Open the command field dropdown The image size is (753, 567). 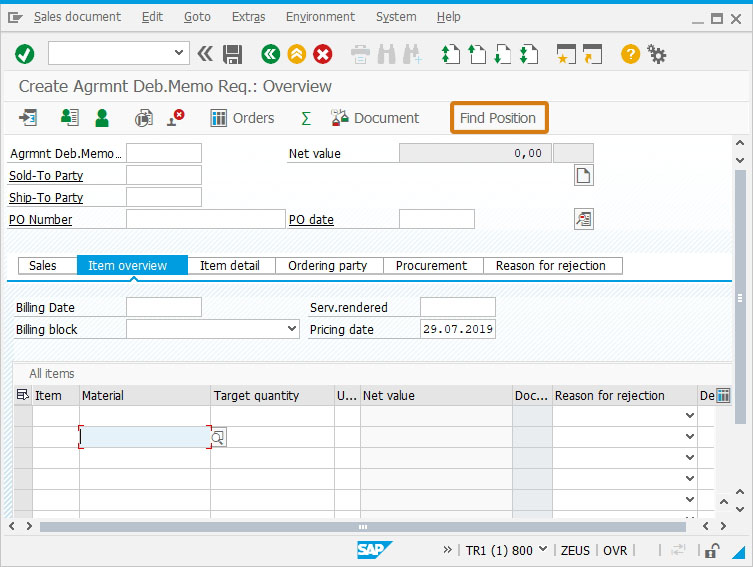pos(179,53)
